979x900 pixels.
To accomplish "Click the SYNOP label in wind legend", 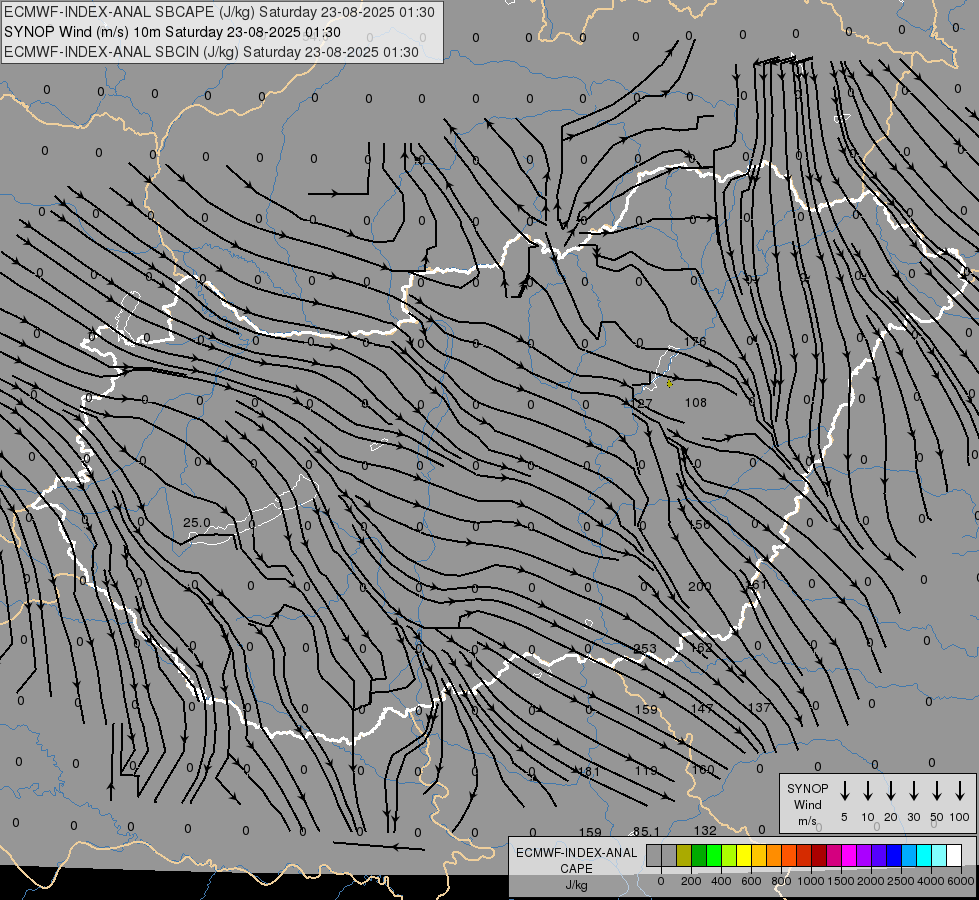I will (x=807, y=789).
